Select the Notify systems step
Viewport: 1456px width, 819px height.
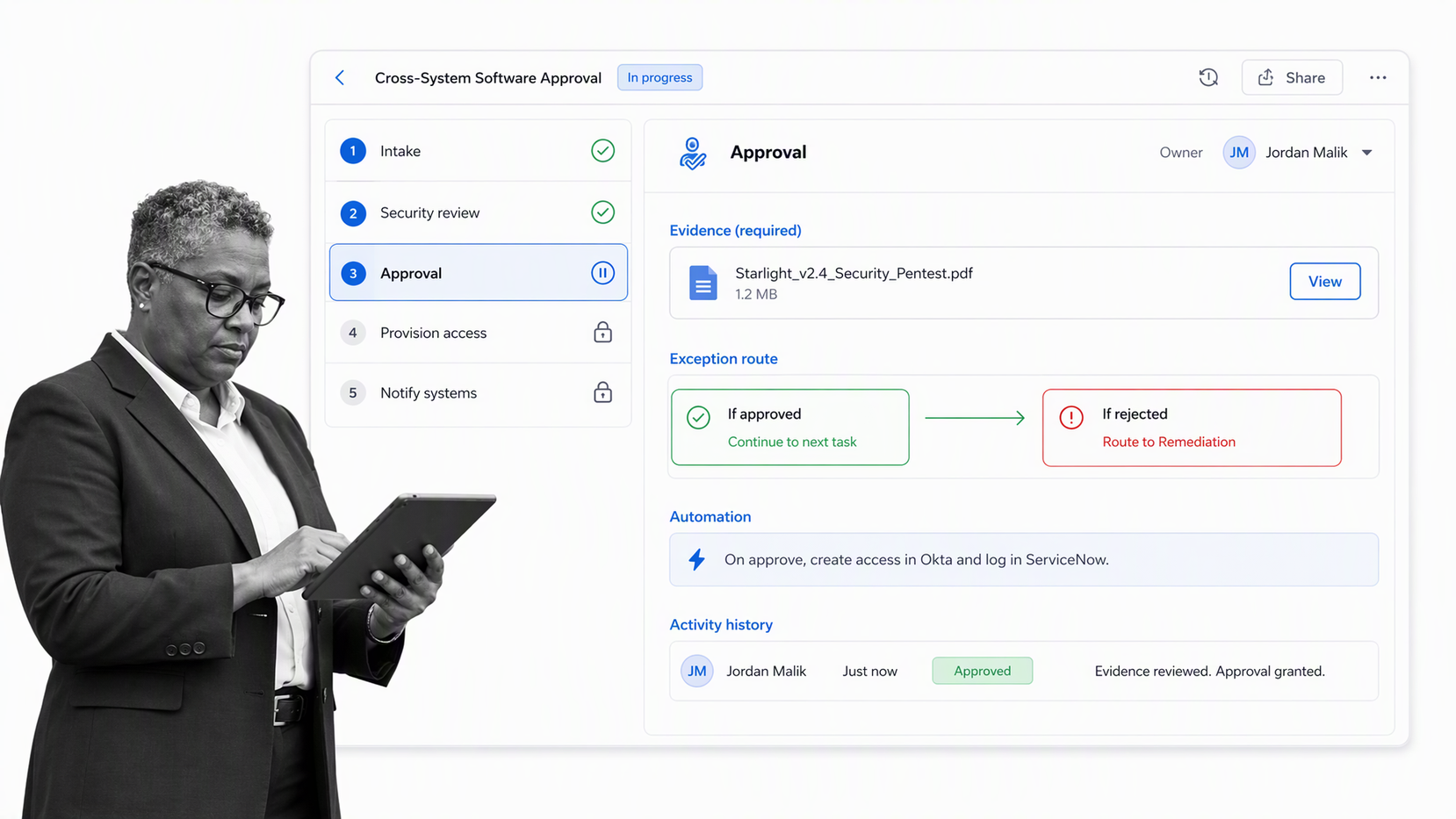(479, 392)
